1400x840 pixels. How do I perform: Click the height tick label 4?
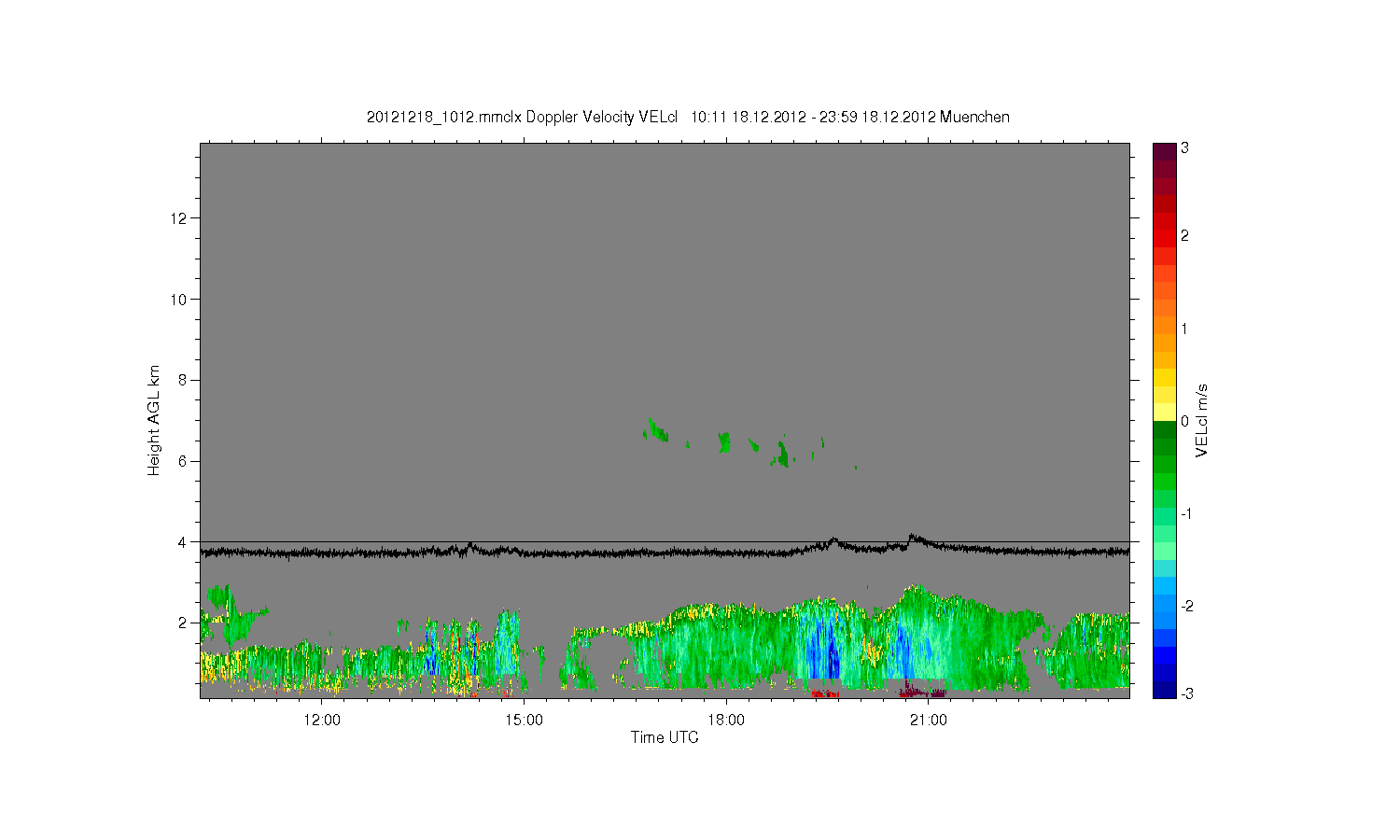pyautogui.click(x=184, y=541)
